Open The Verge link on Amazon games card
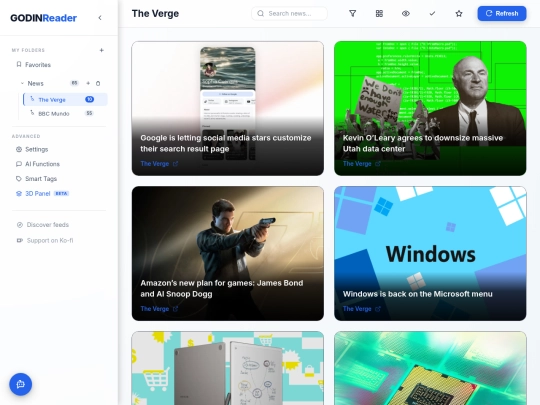This screenshot has width=540, height=405. [x=159, y=309]
